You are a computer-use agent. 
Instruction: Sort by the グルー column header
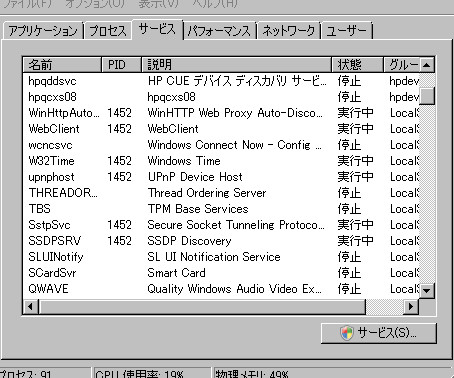[402, 64]
